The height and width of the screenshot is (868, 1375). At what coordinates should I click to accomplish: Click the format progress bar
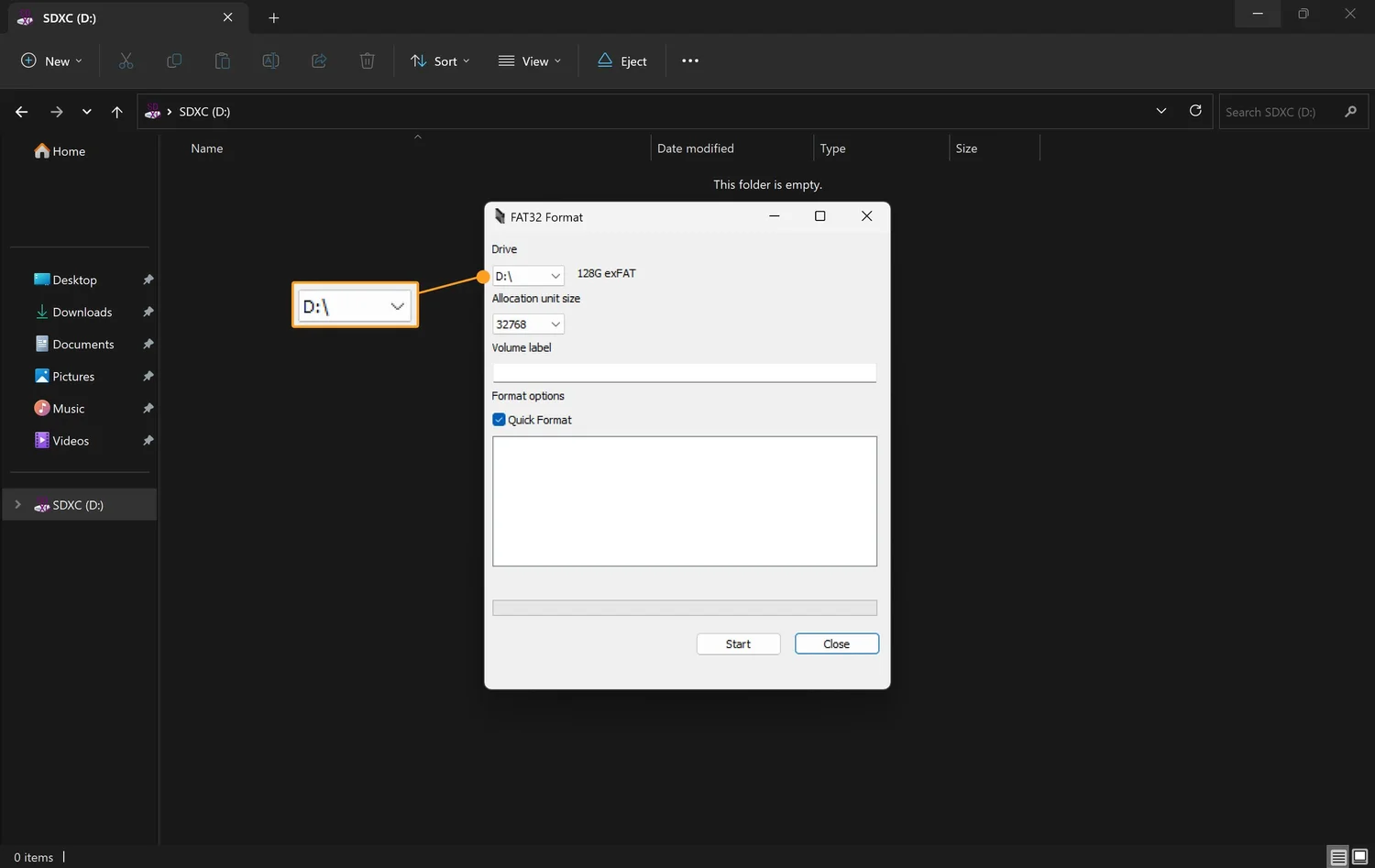click(x=684, y=607)
